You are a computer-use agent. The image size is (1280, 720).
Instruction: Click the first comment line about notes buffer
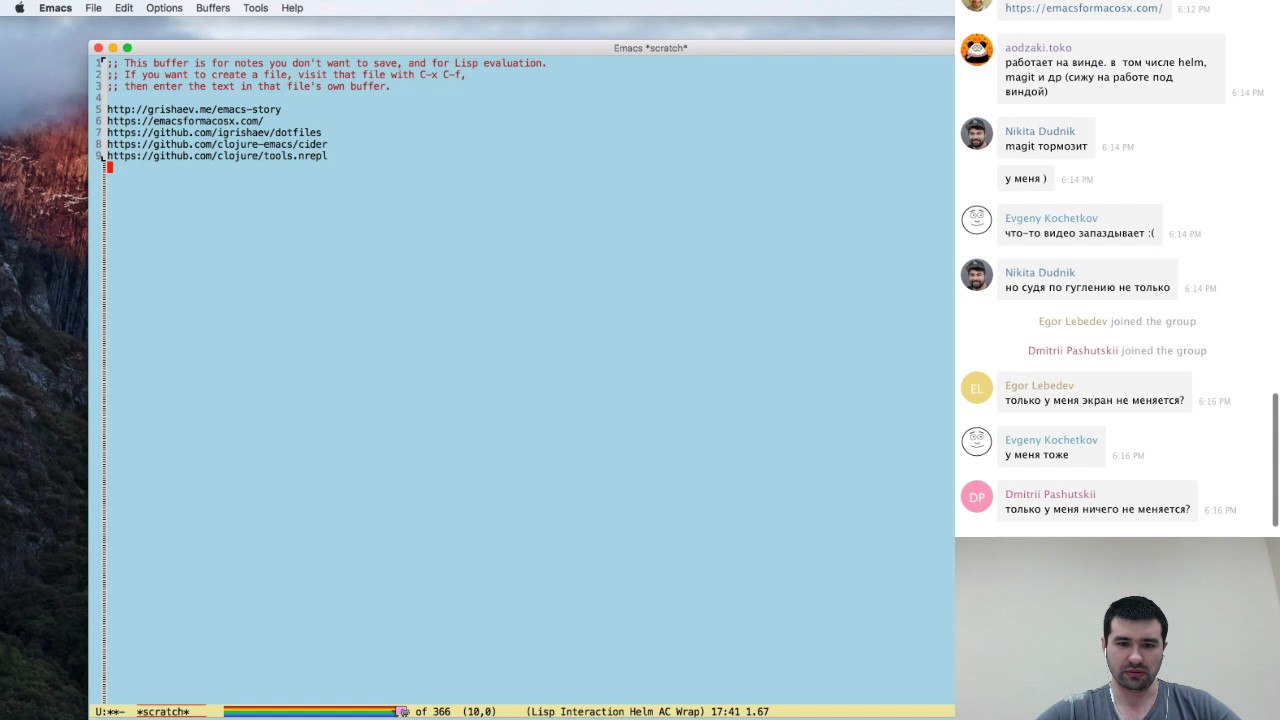coord(327,63)
